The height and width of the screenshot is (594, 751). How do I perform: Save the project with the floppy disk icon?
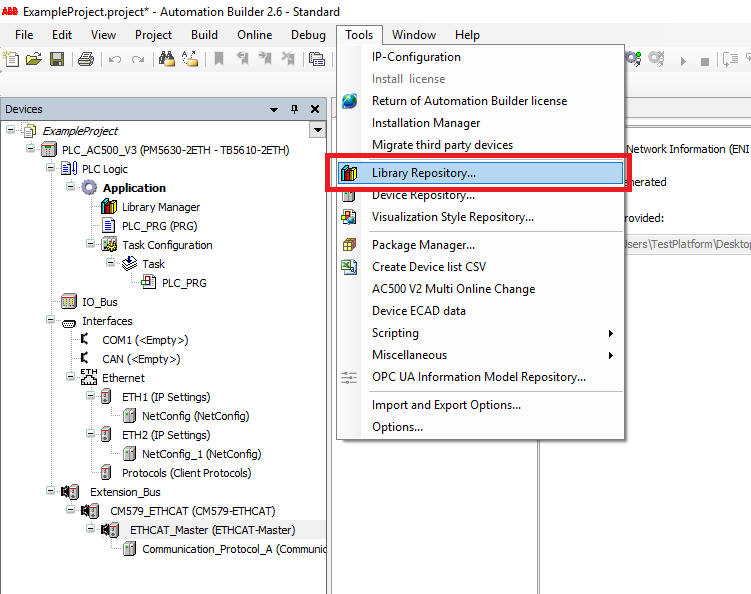56,59
